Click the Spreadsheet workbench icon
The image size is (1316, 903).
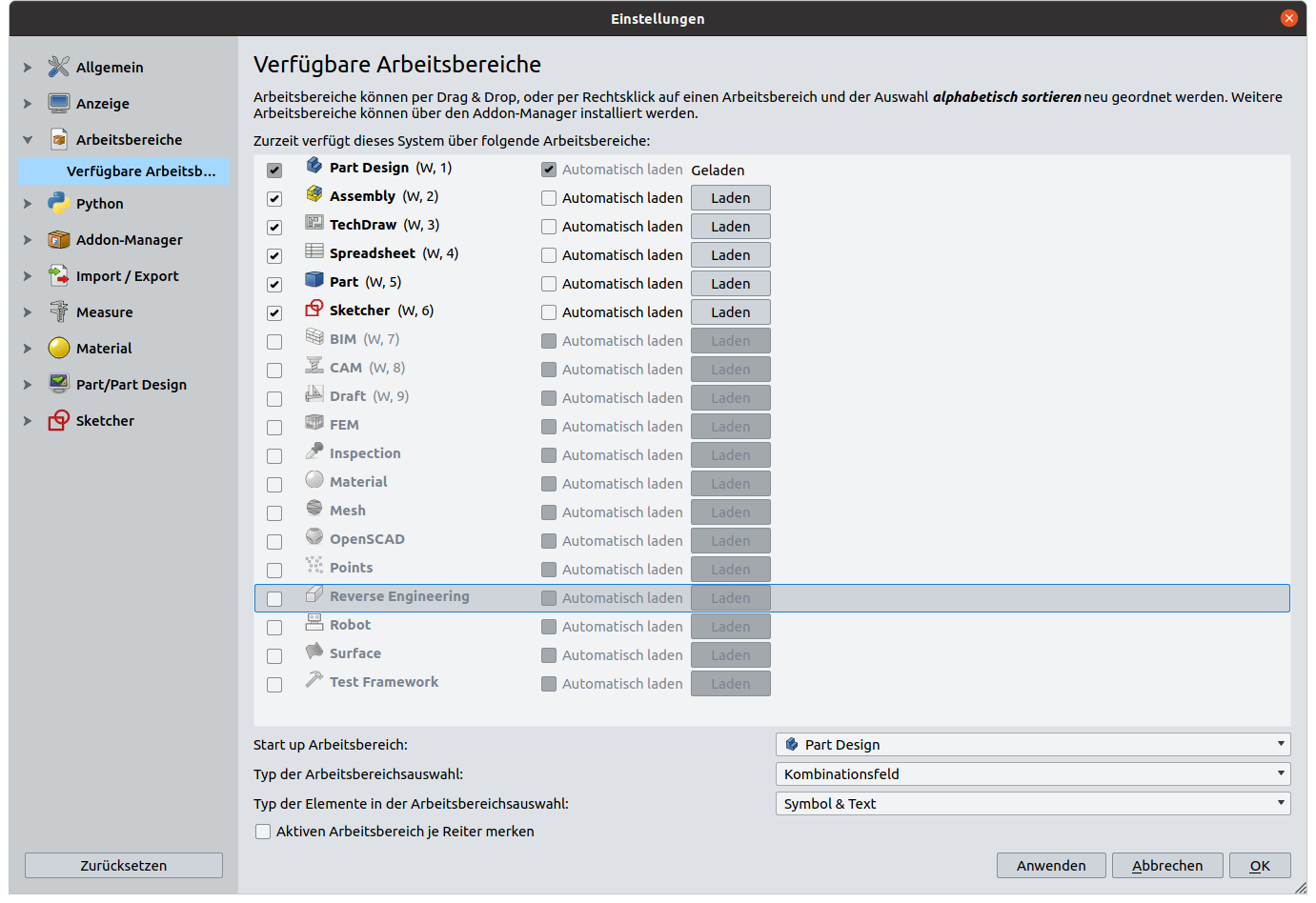(314, 251)
